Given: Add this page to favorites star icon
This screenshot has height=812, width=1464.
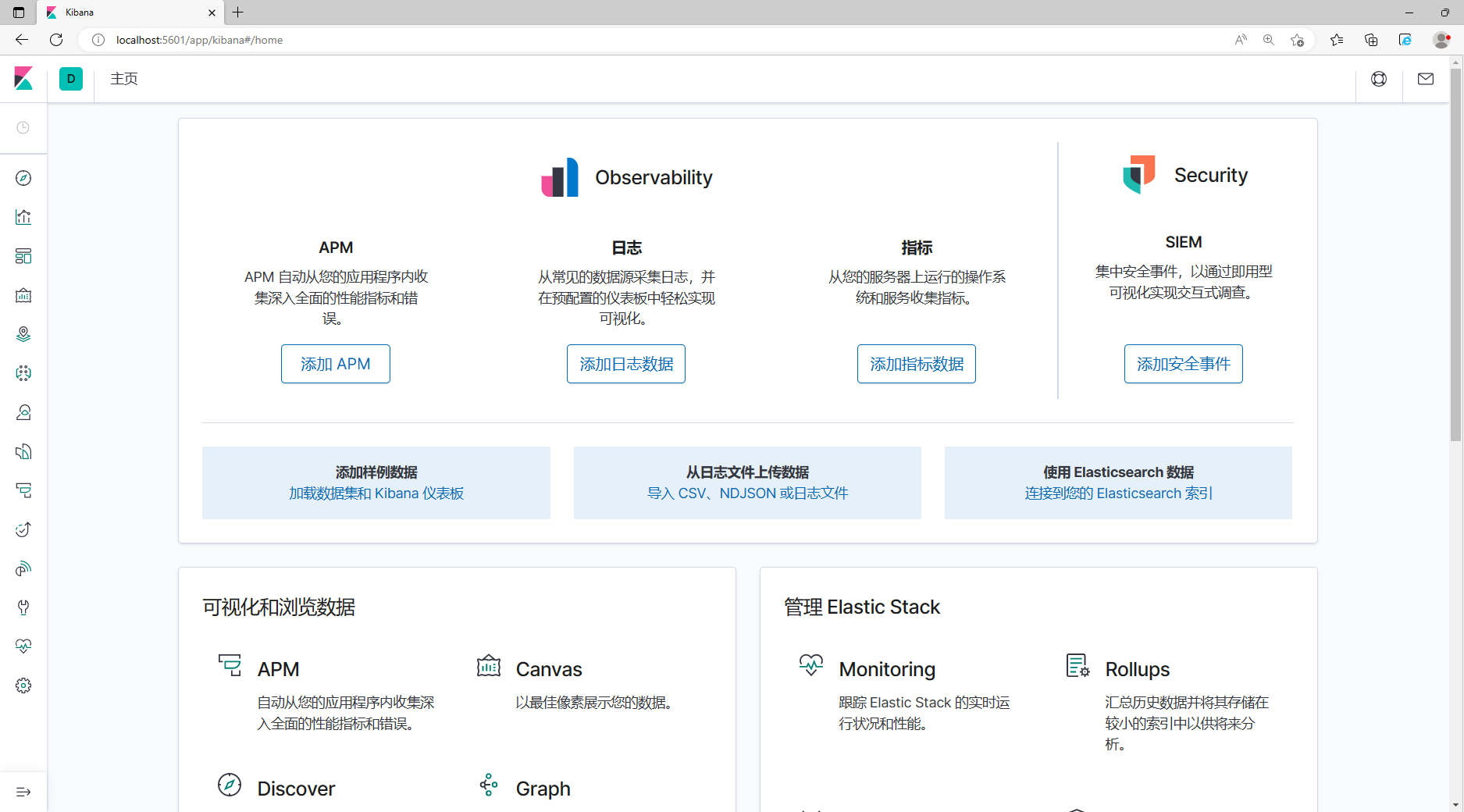Looking at the screenshot, I should [1297, 40].
